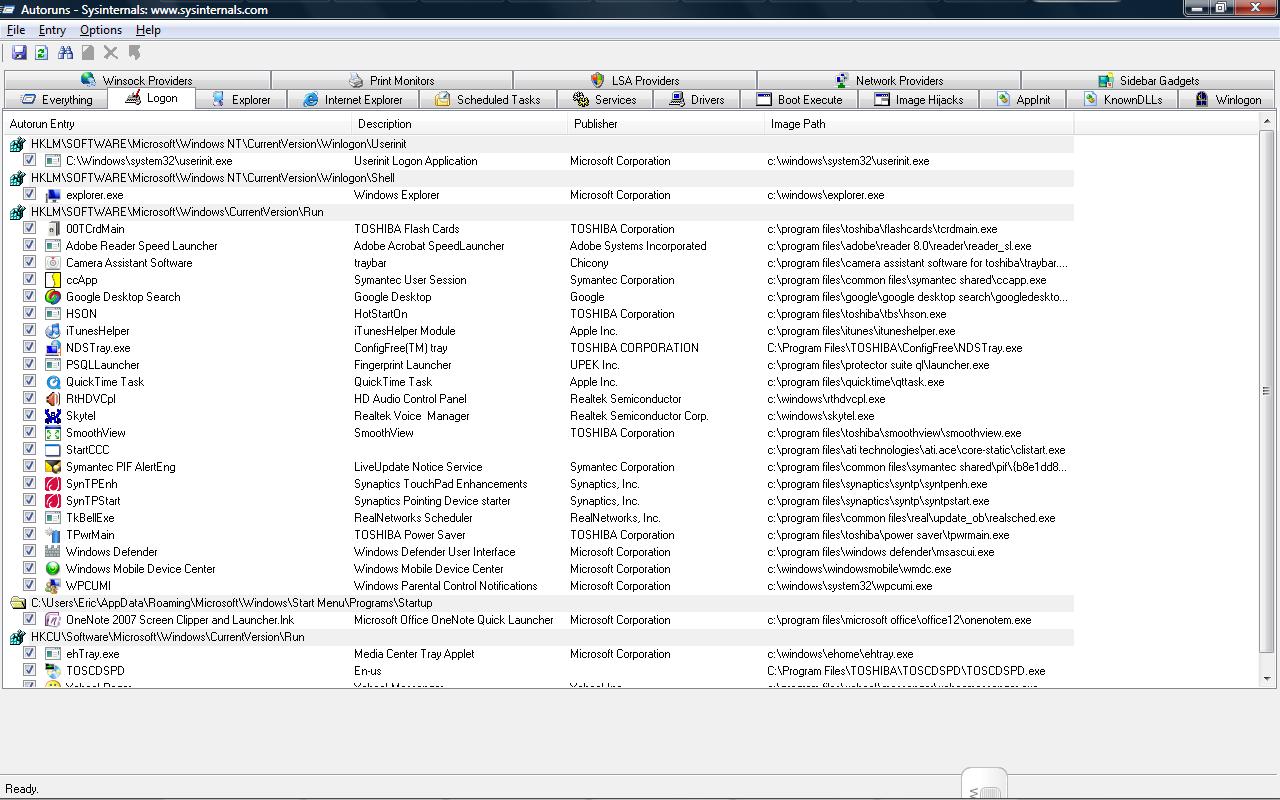This screenshot has width=1280, height=800.
Task: Click the OneNote 2007 Screen Clipper icon
Action: (53, 620)
